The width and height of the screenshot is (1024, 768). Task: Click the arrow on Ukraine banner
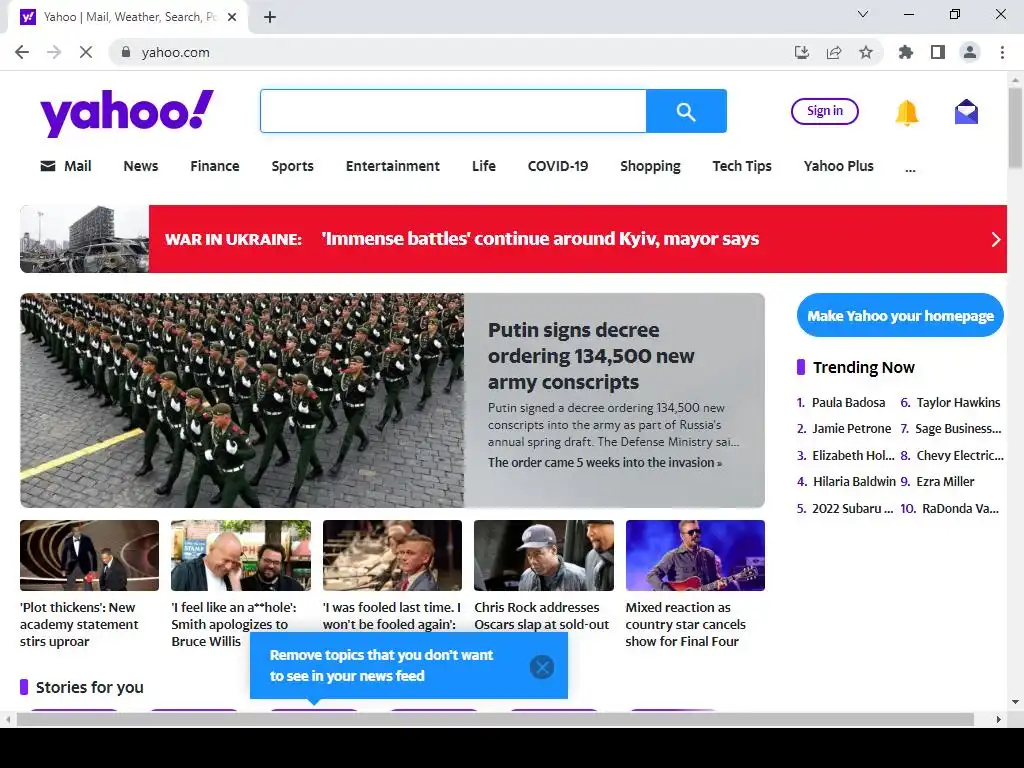pyautogui.click(x=995, y=239)
